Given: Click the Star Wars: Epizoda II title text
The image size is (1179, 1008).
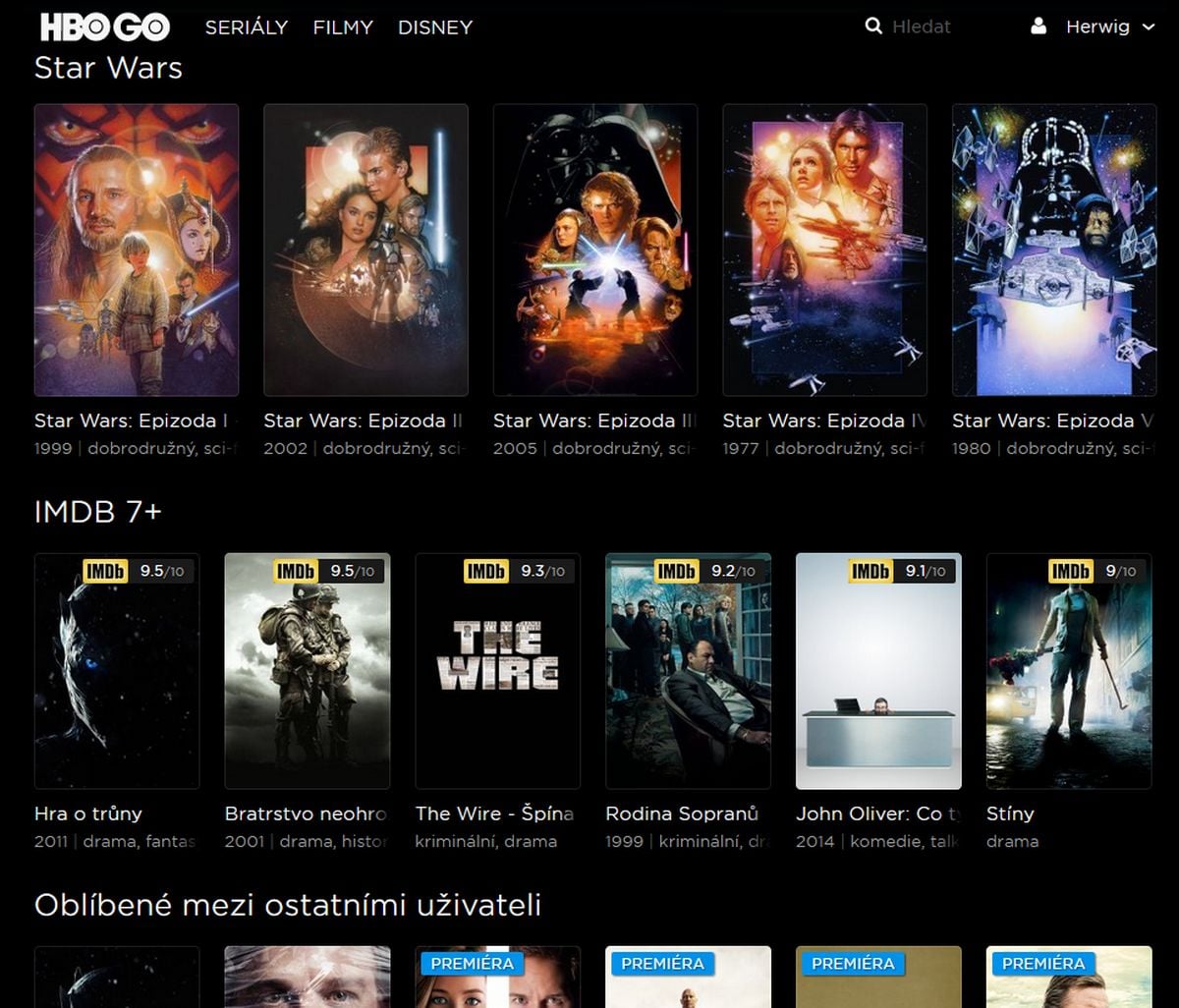Looking at the screenshot, I should pos(364,420).
